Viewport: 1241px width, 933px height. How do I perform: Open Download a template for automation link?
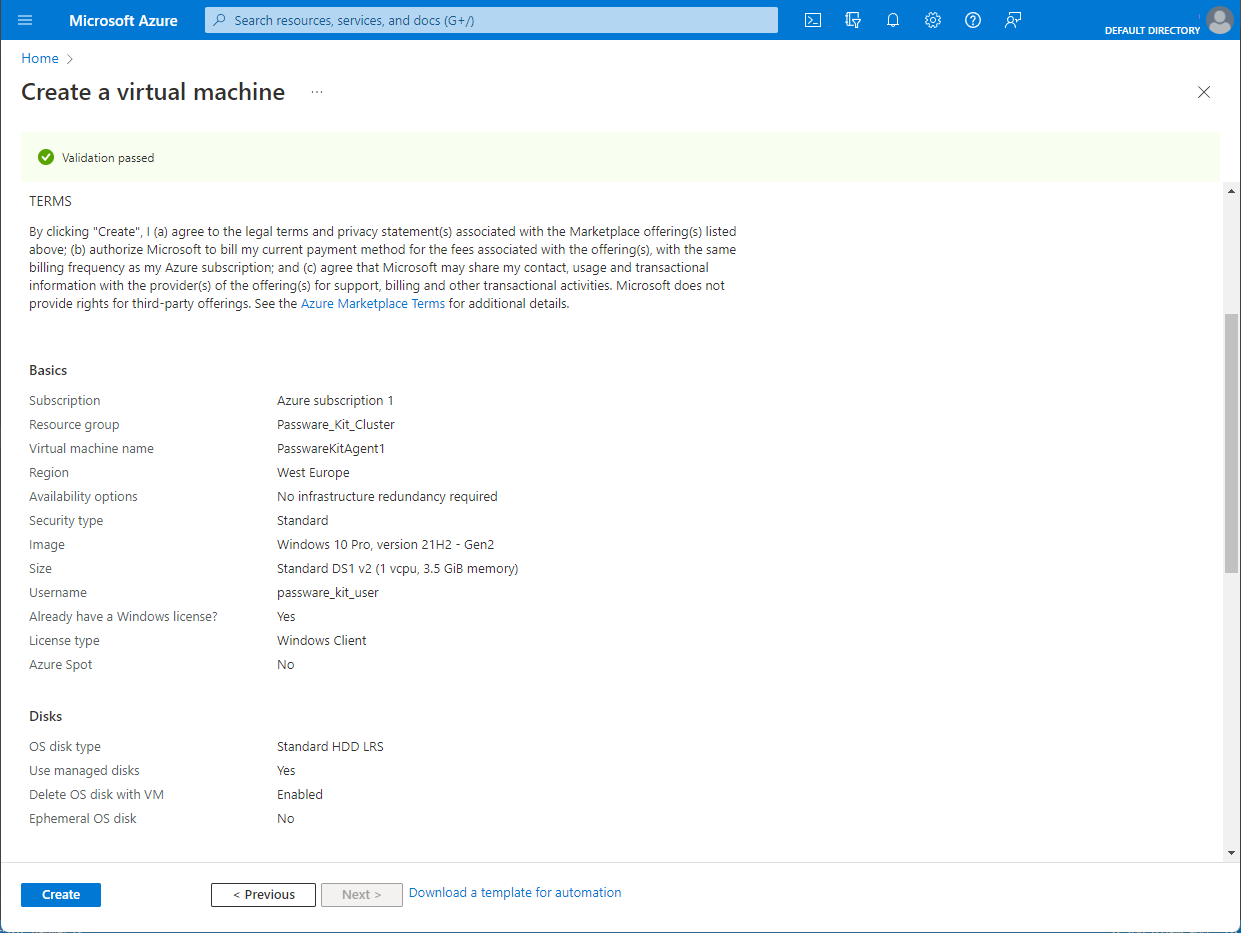point(515,893)
